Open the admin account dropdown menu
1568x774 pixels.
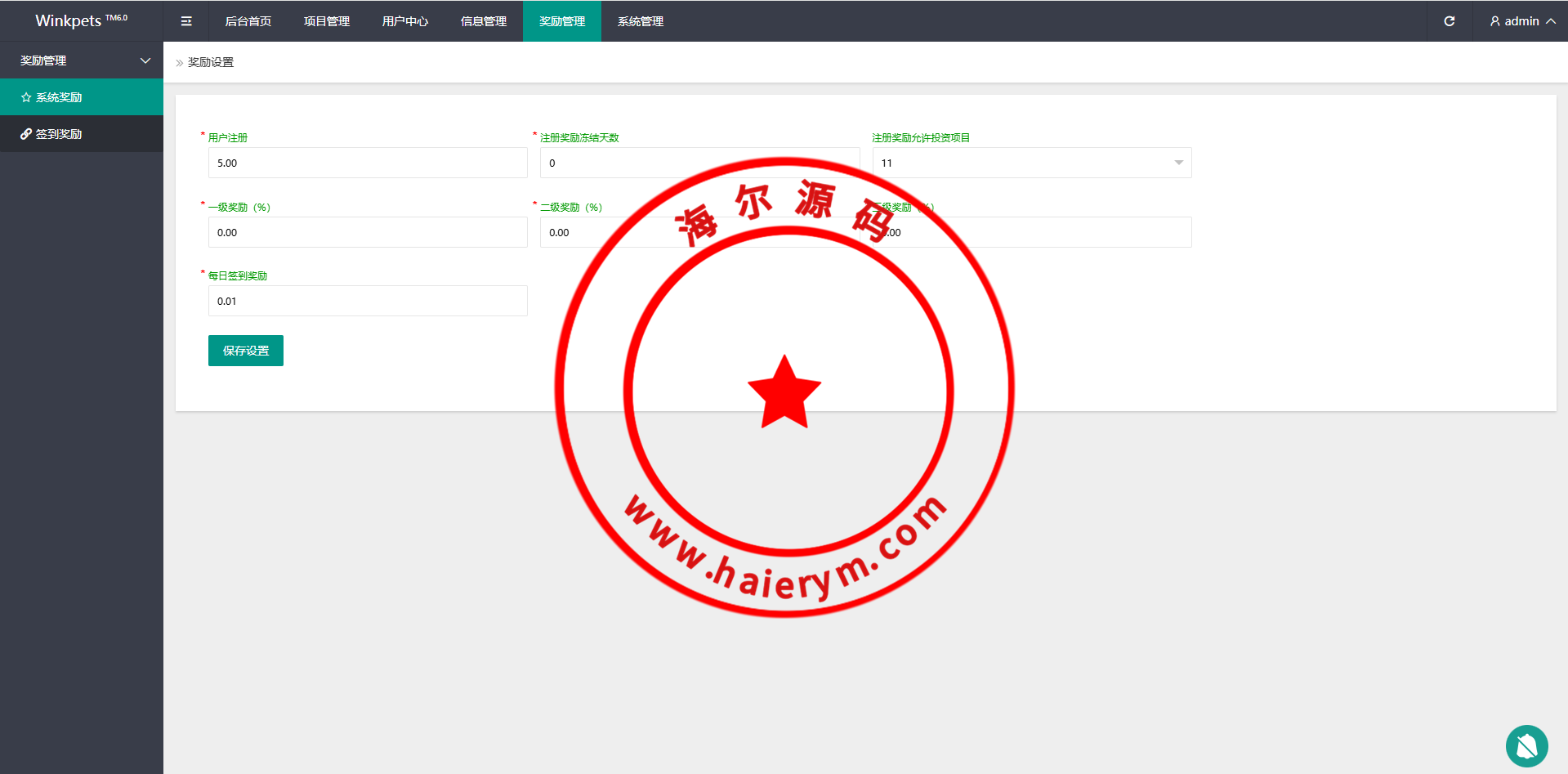coord(1522,21)
